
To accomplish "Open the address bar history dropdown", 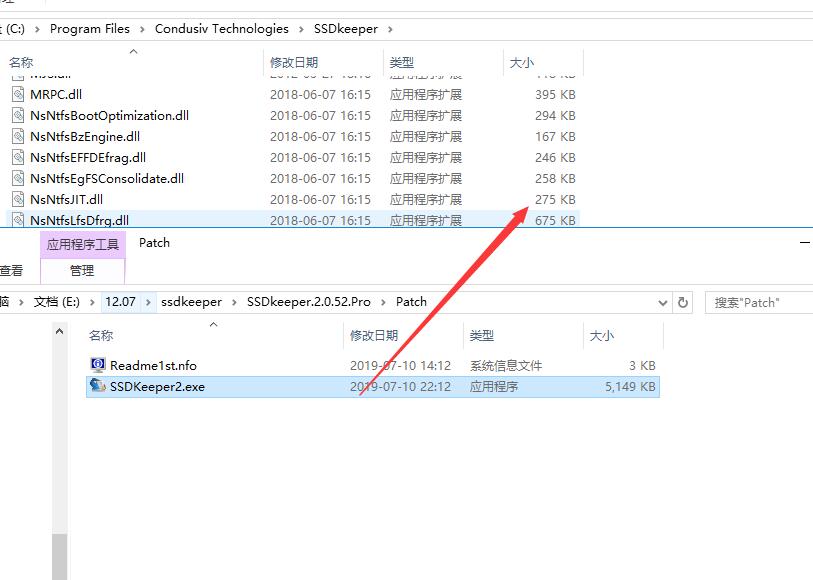I will [x=663, y=303].
